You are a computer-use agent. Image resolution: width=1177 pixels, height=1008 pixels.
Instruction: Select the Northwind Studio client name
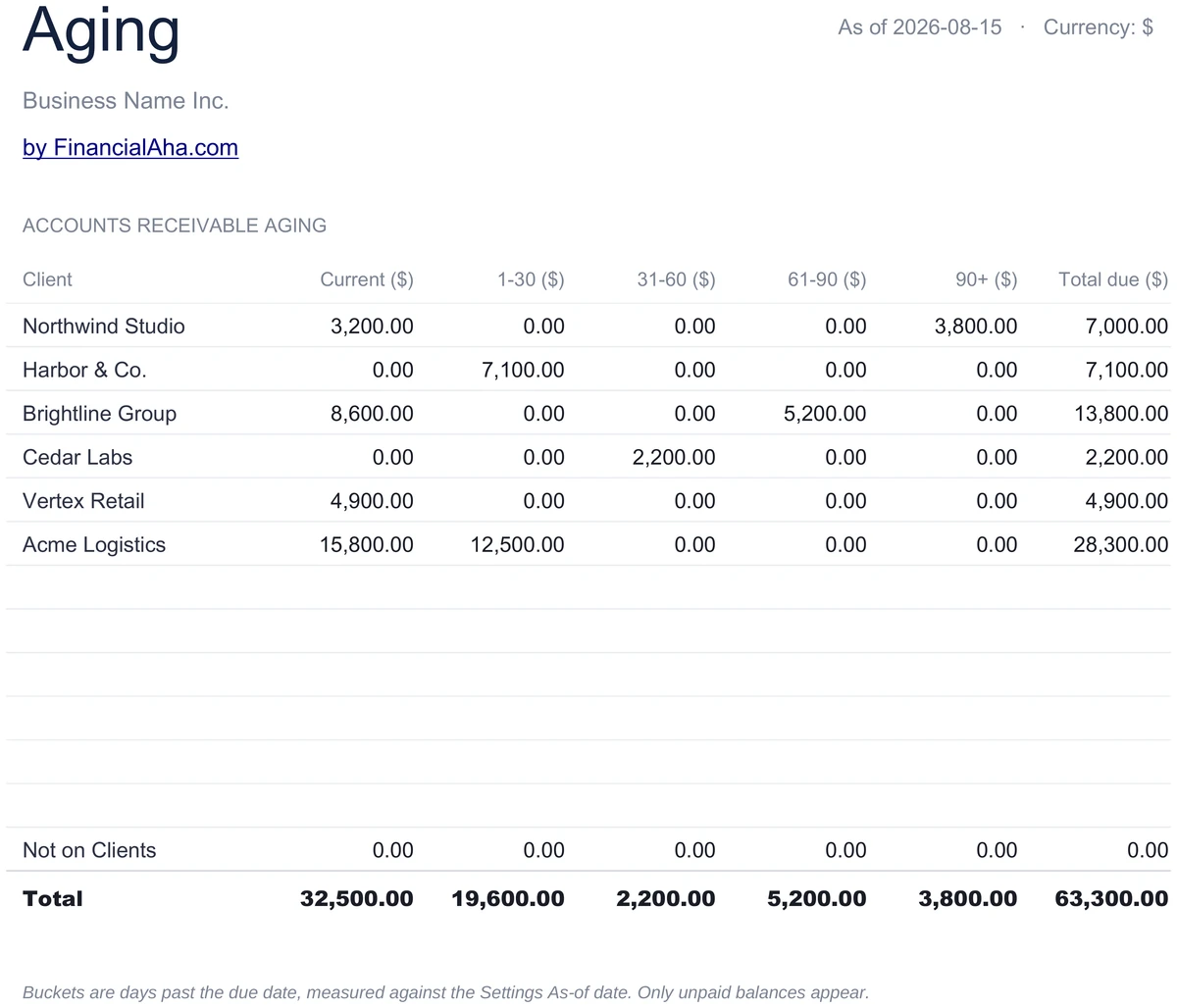pyautogui.click(x=104, y=327)
